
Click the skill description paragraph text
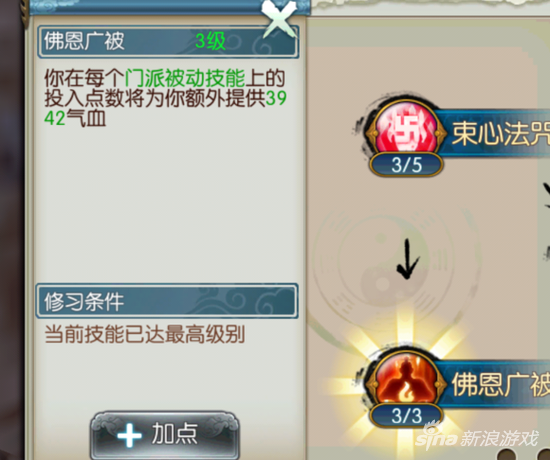(x=165, y=98)
